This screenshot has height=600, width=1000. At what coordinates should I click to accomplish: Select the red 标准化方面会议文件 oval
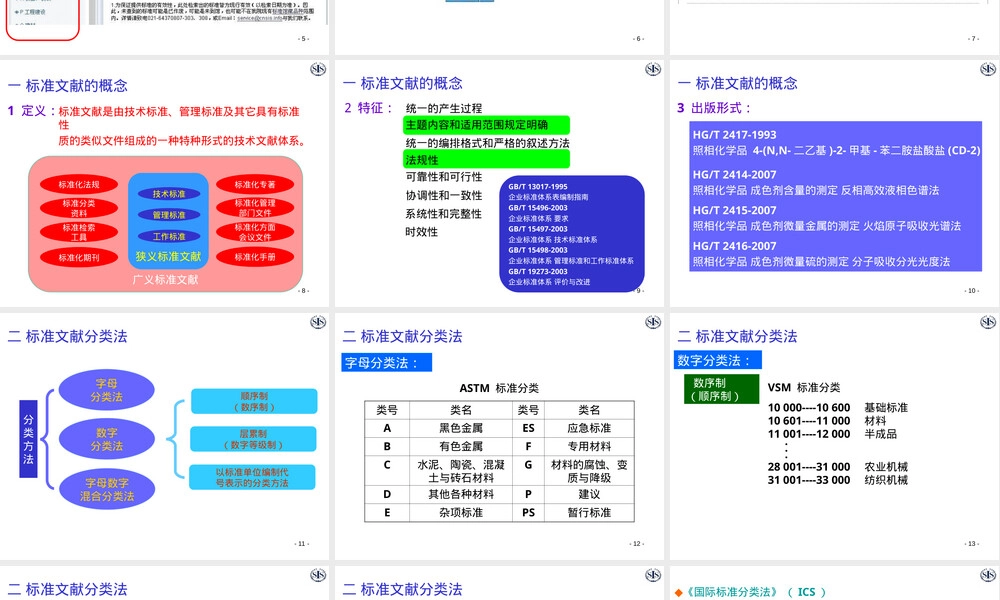click(x=255, y=232)
